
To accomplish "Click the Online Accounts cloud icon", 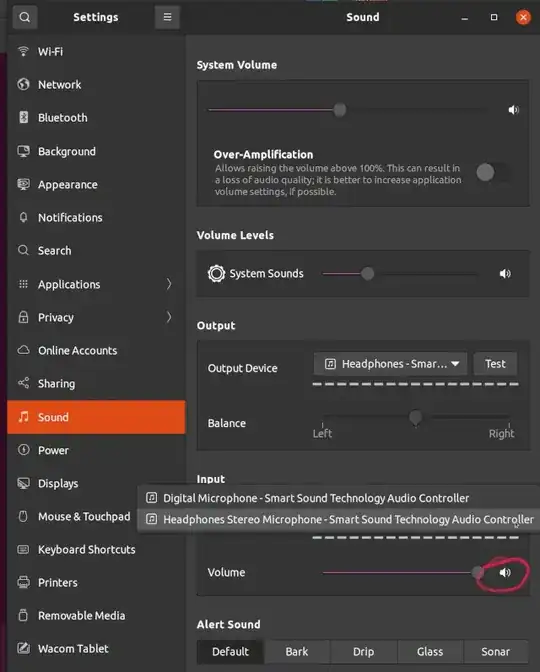I will tap(23, 350).
